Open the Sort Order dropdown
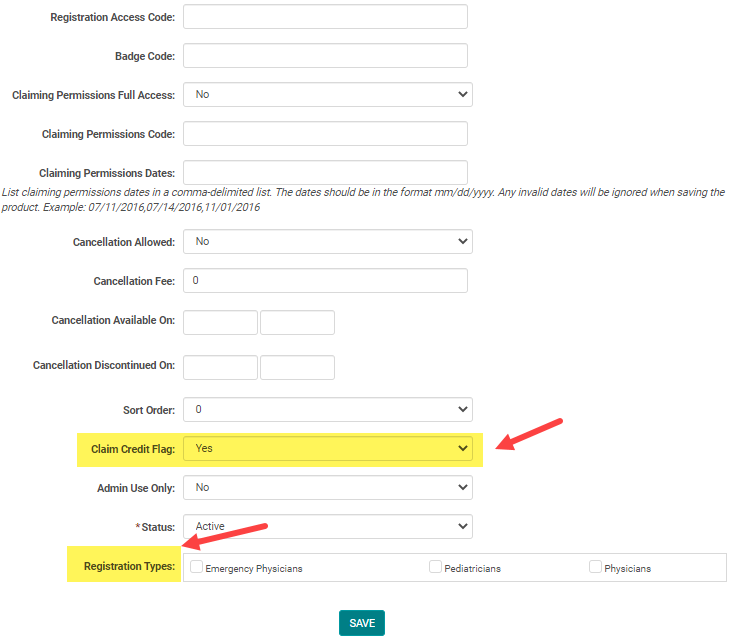The width and height of the screenshot is (730, 638). [328, 409]
